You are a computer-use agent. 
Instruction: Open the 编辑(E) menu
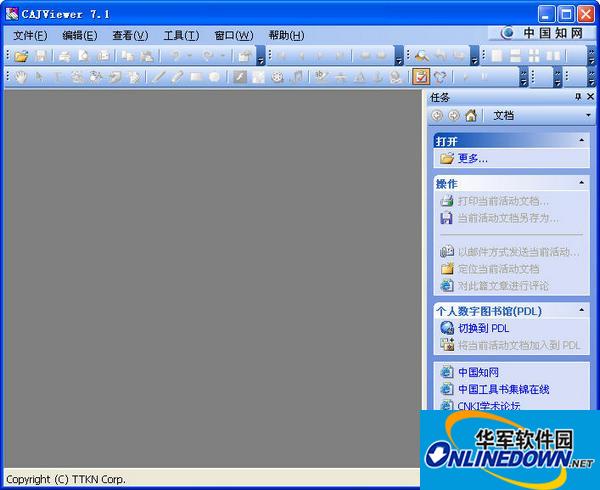coord(80,36)
